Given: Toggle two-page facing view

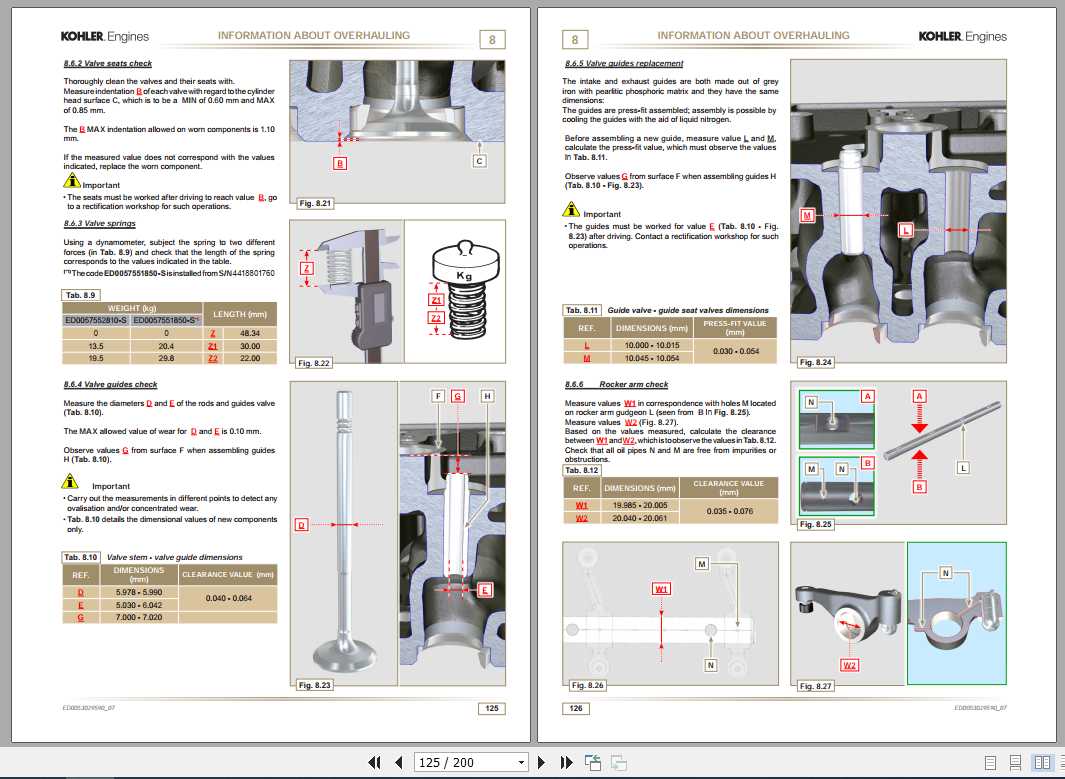Looking at the screenshot, I should [1040, 762].
